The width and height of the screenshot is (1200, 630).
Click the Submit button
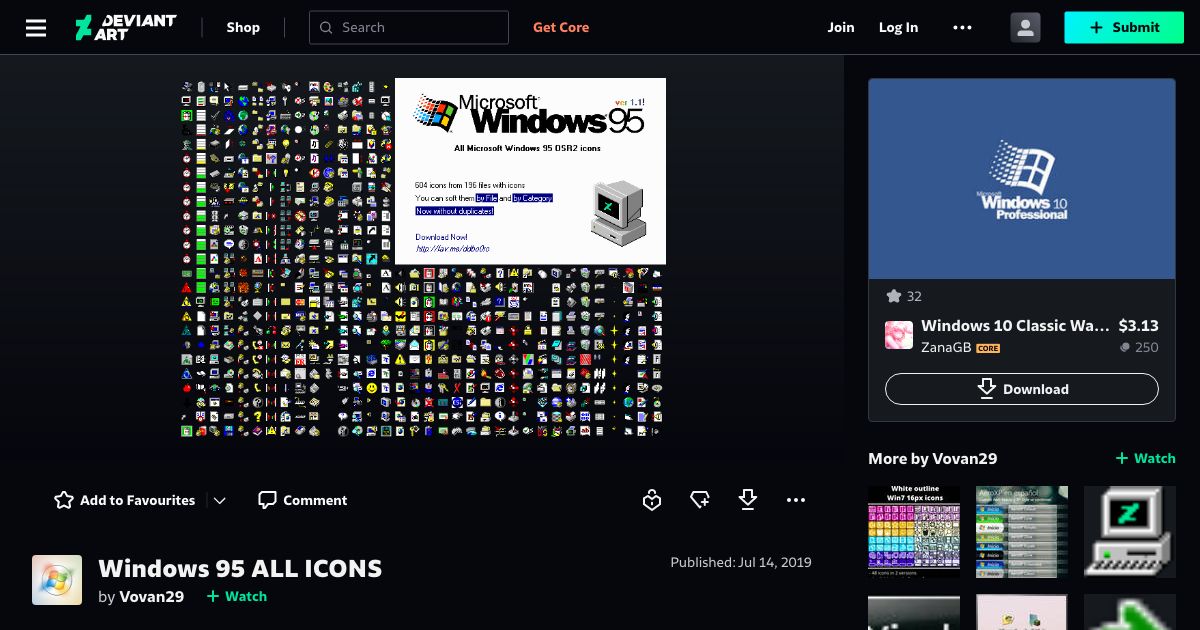(1124, 27)
